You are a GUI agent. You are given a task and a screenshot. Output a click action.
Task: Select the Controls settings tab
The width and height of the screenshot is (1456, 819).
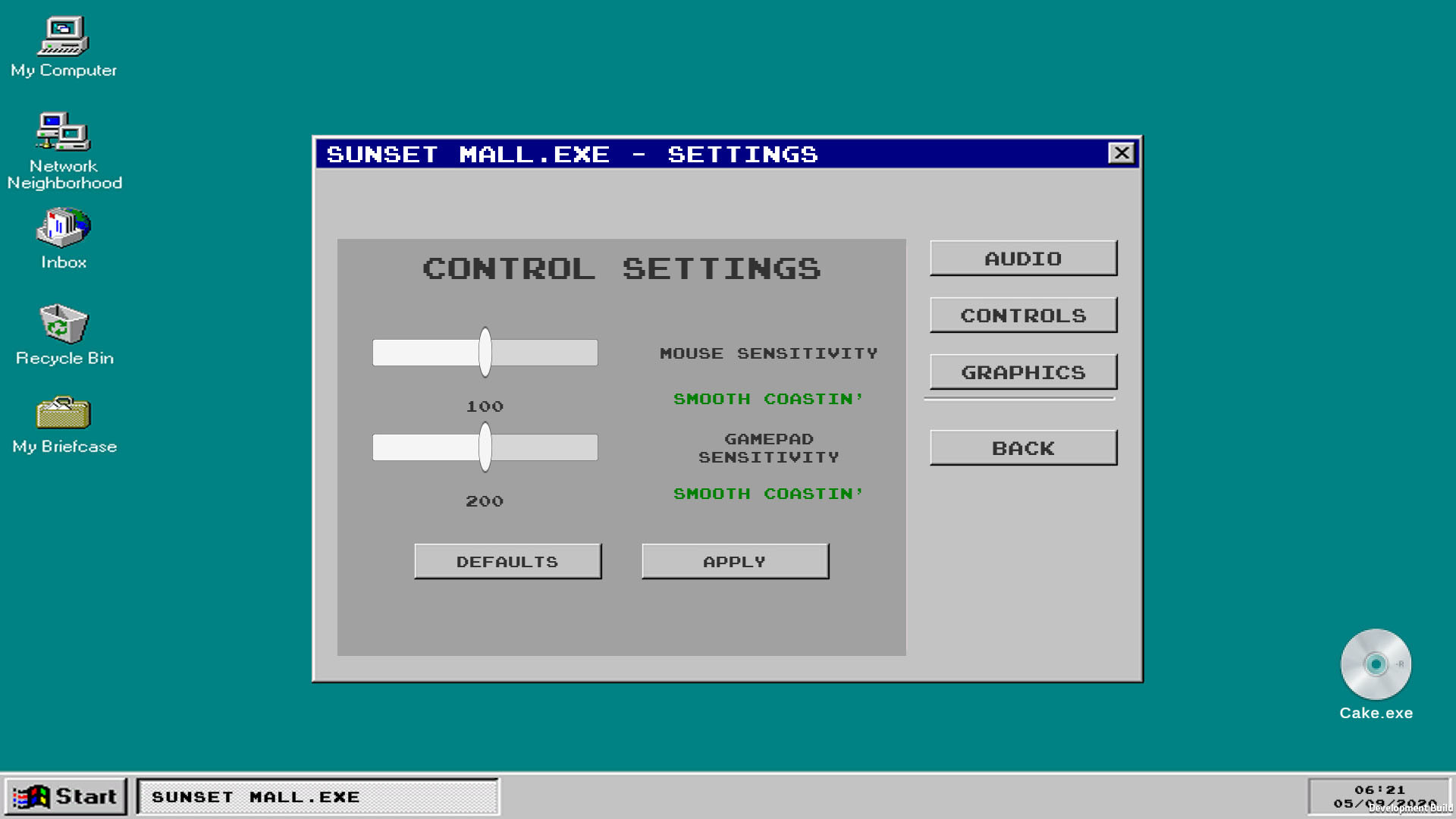point(1023,315)
